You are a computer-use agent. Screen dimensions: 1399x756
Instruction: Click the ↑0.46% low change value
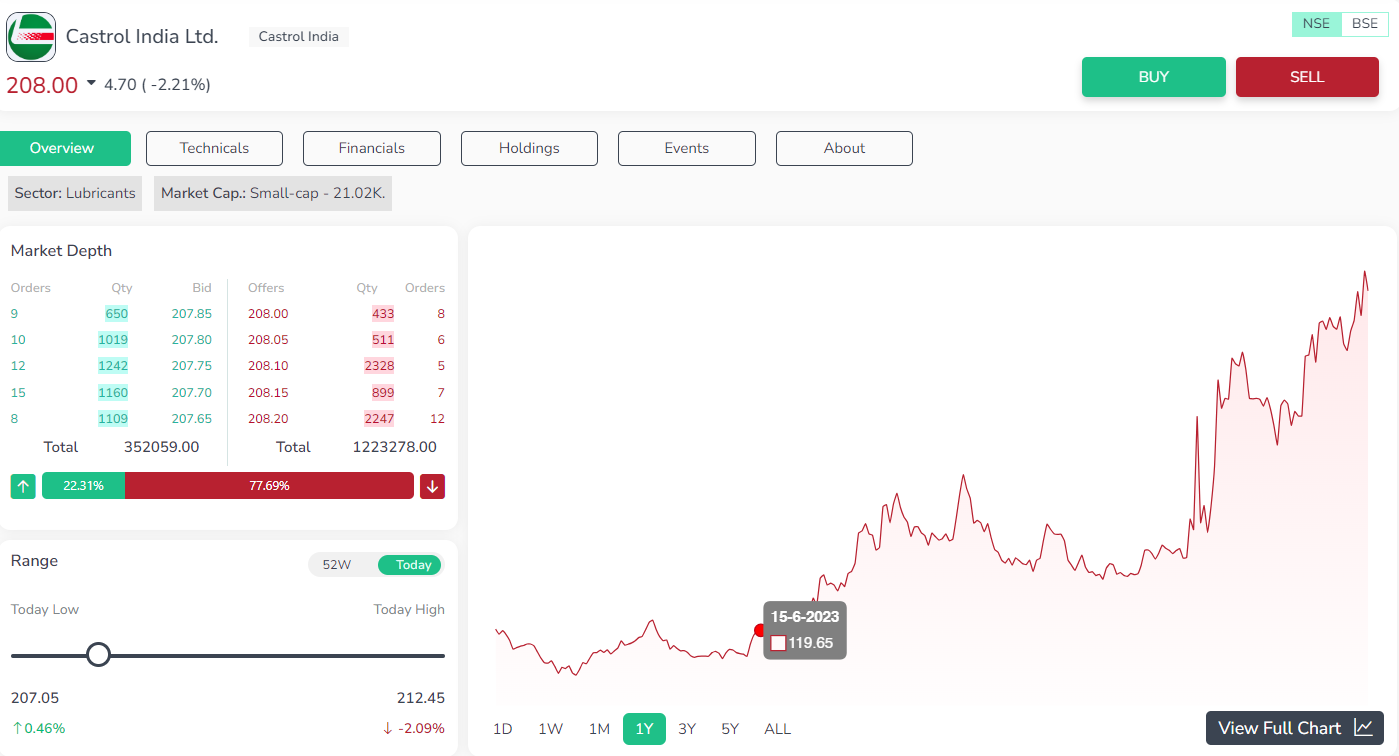point(38,728)
